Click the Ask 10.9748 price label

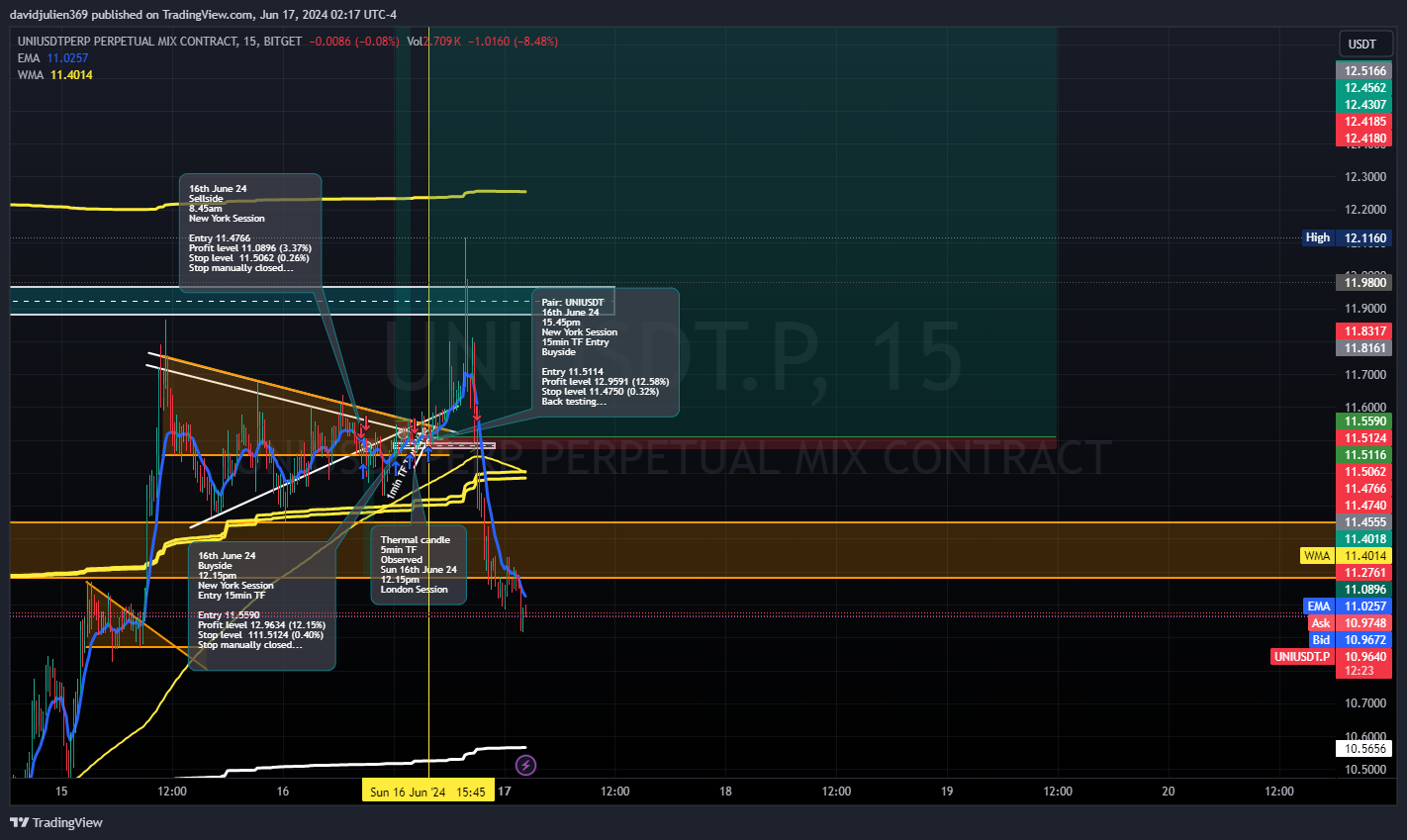[1350, 623]
